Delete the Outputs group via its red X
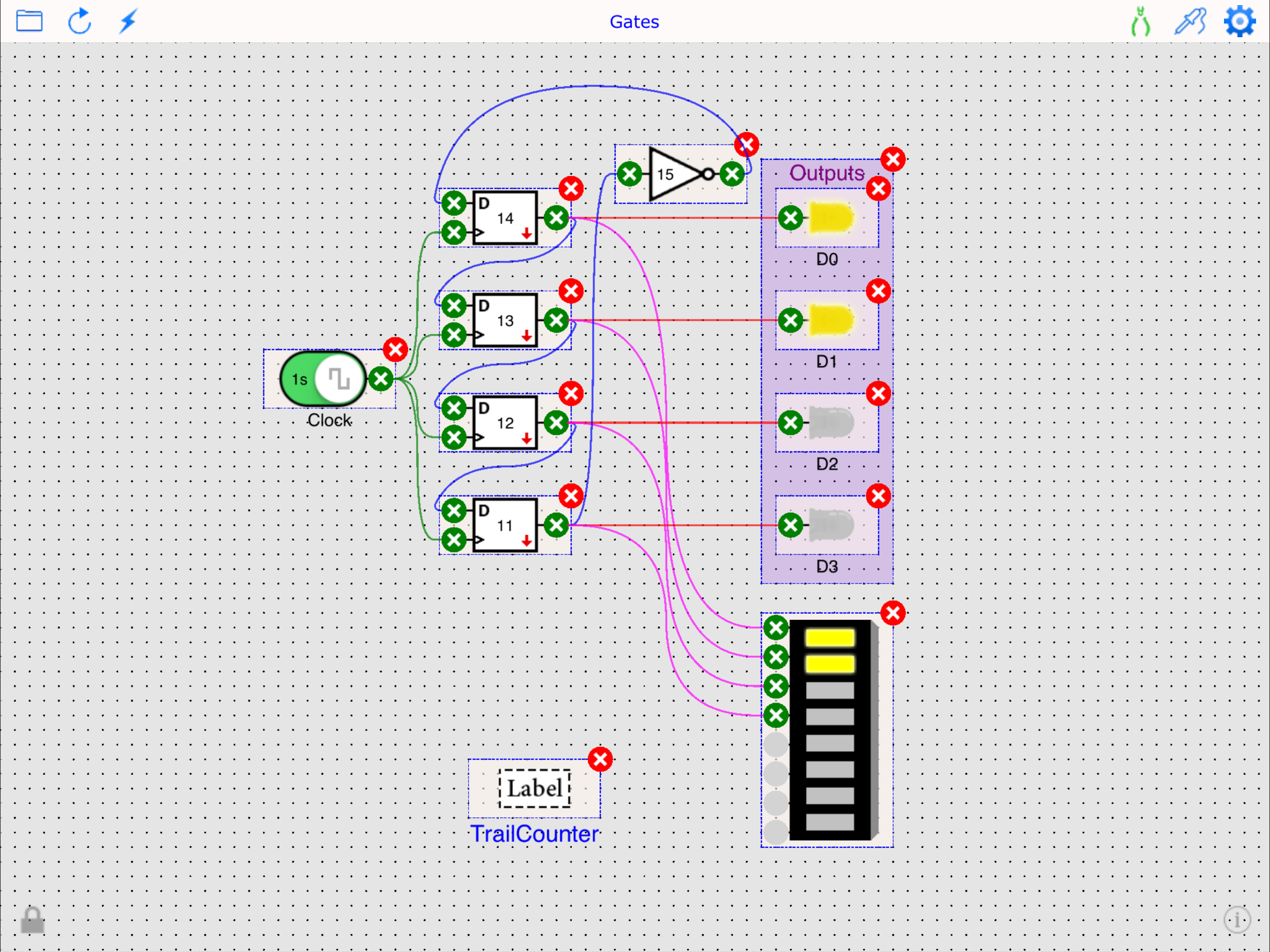Image resolution: width=1270 pixels, height=952 pixels. click(x=893, y=159)
